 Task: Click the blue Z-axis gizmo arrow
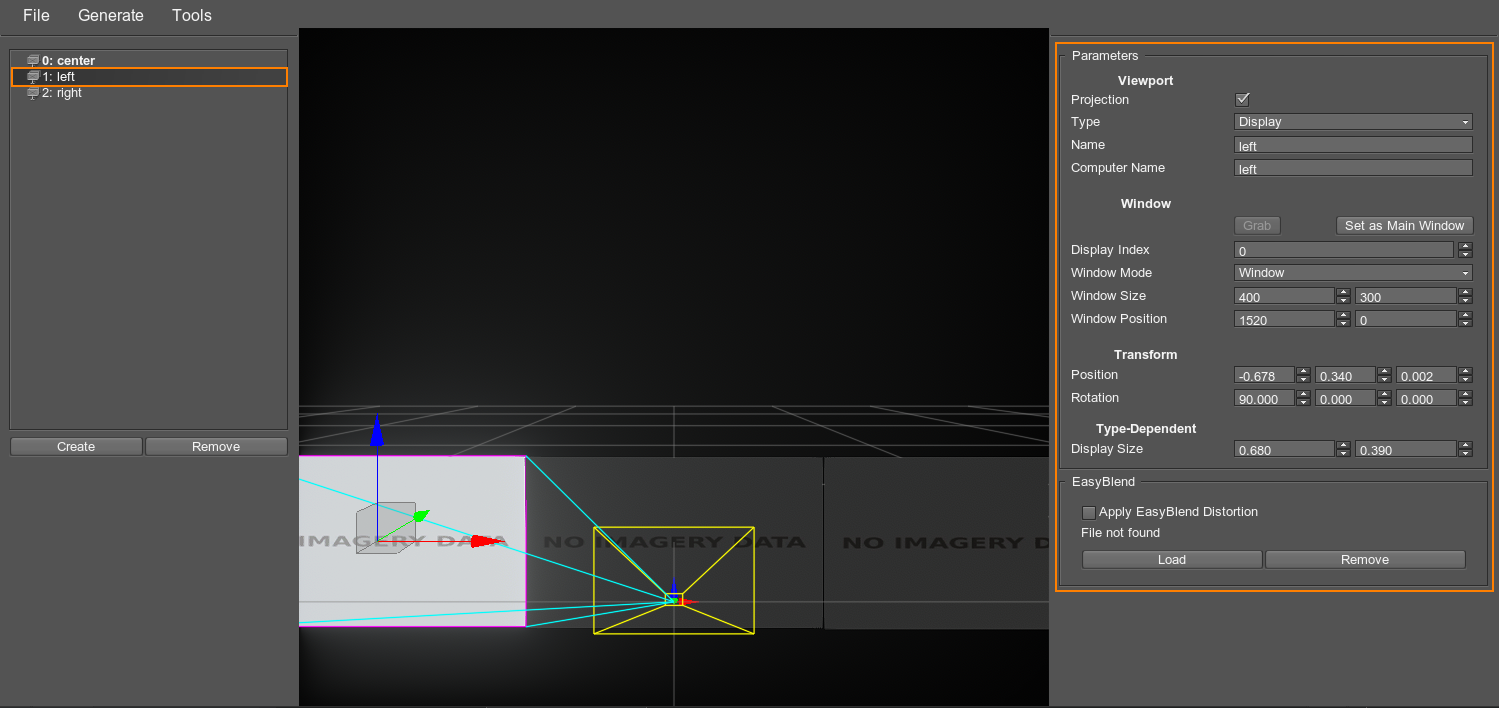[377, 431]
